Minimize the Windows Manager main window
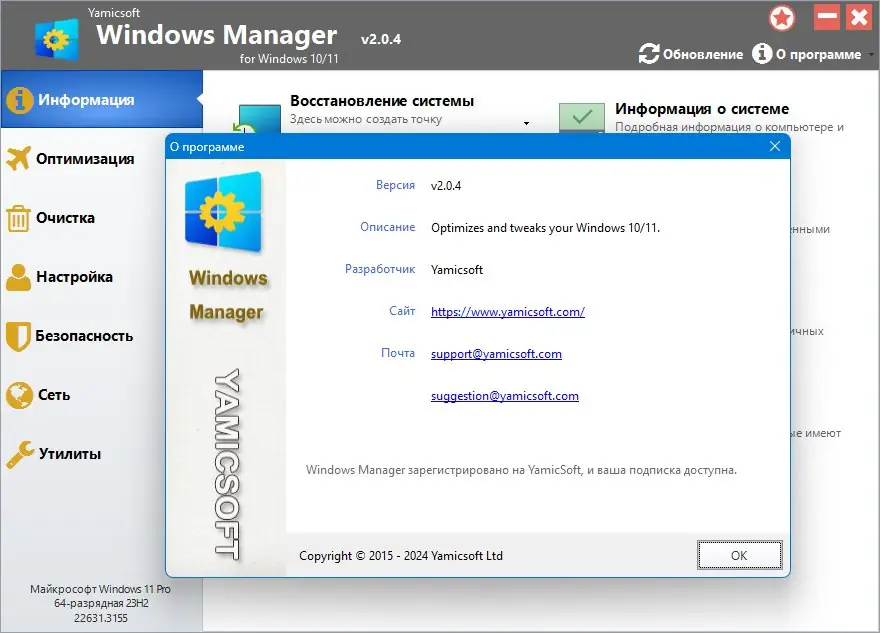This screenshot has width=880, height=633. click(826, 17)
